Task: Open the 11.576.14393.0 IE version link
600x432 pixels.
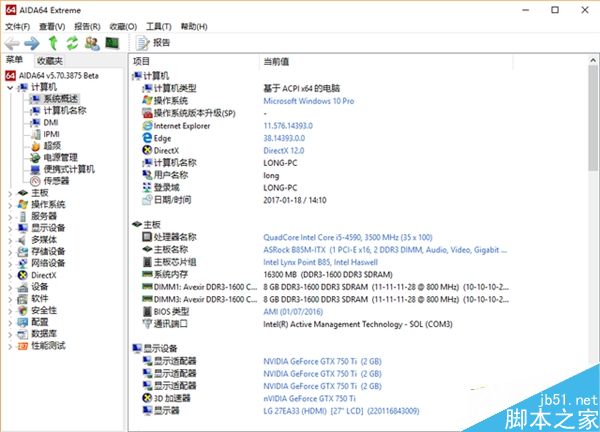Action: [x=288, y=126]
